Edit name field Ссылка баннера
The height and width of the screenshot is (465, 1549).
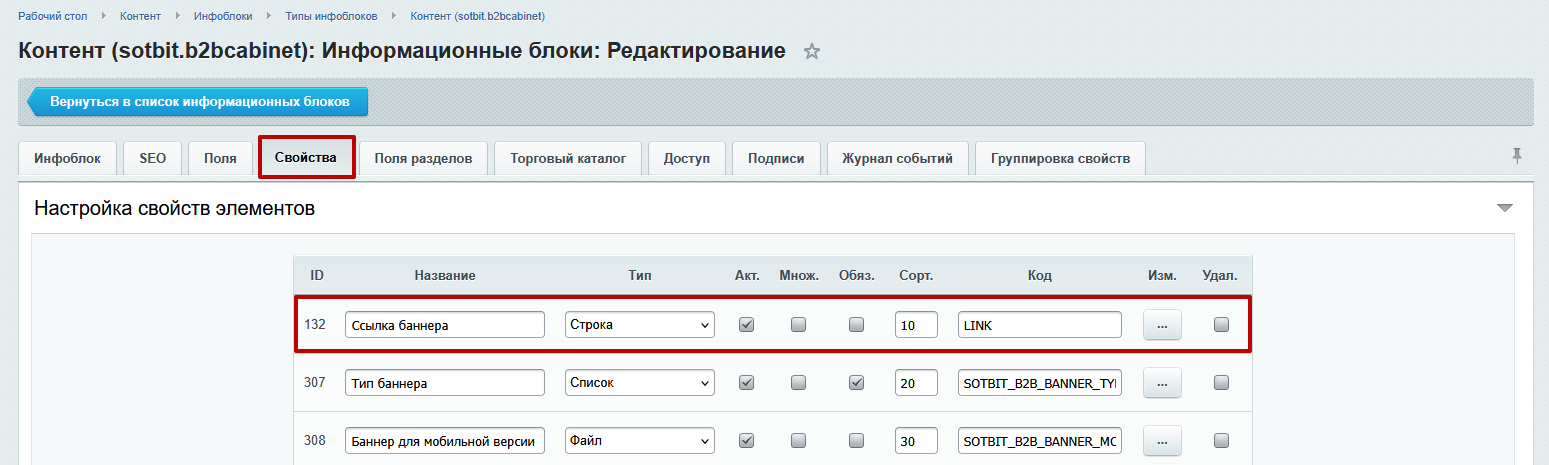tap(445, 325)
